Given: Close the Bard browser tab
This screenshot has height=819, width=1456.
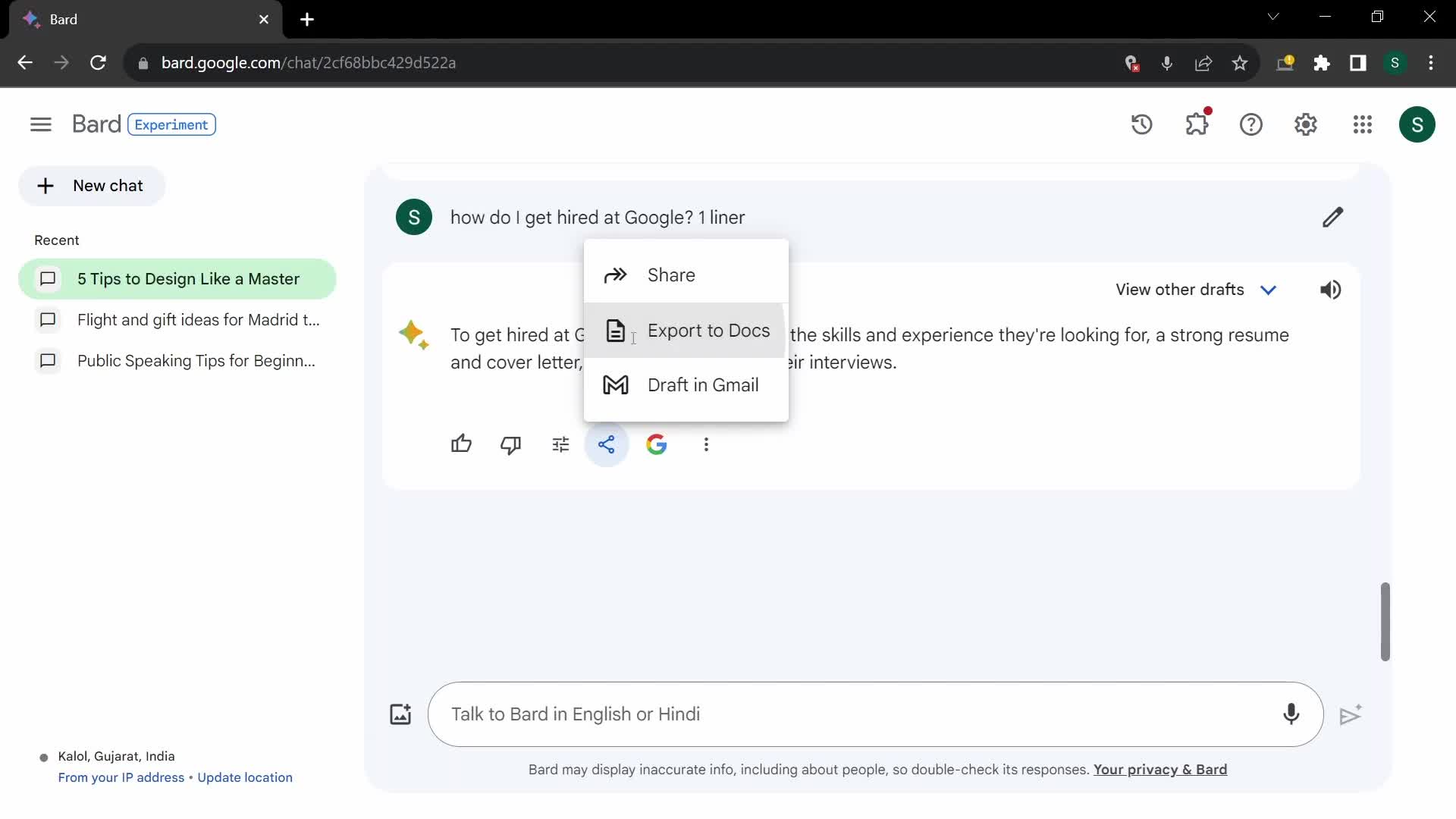Looking at the screenshot, I should (x=264, y=20).
